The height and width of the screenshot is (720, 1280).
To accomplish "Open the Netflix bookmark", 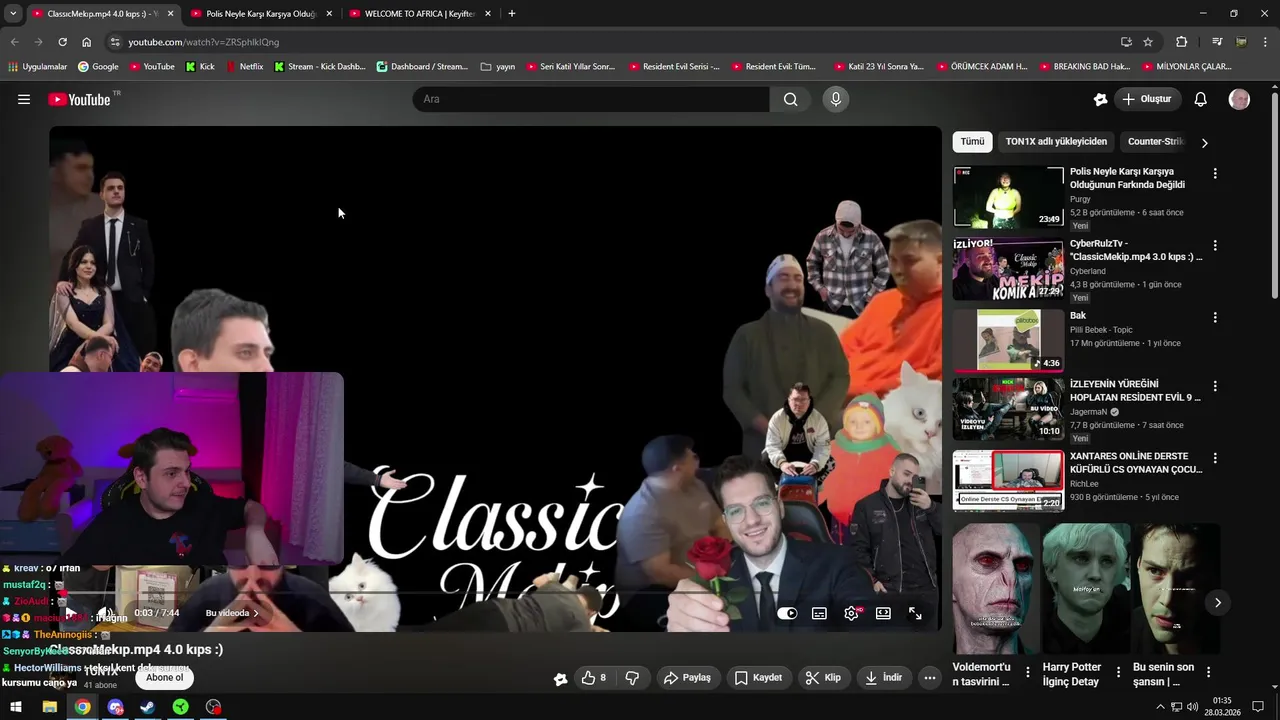I will click(244, 67).
